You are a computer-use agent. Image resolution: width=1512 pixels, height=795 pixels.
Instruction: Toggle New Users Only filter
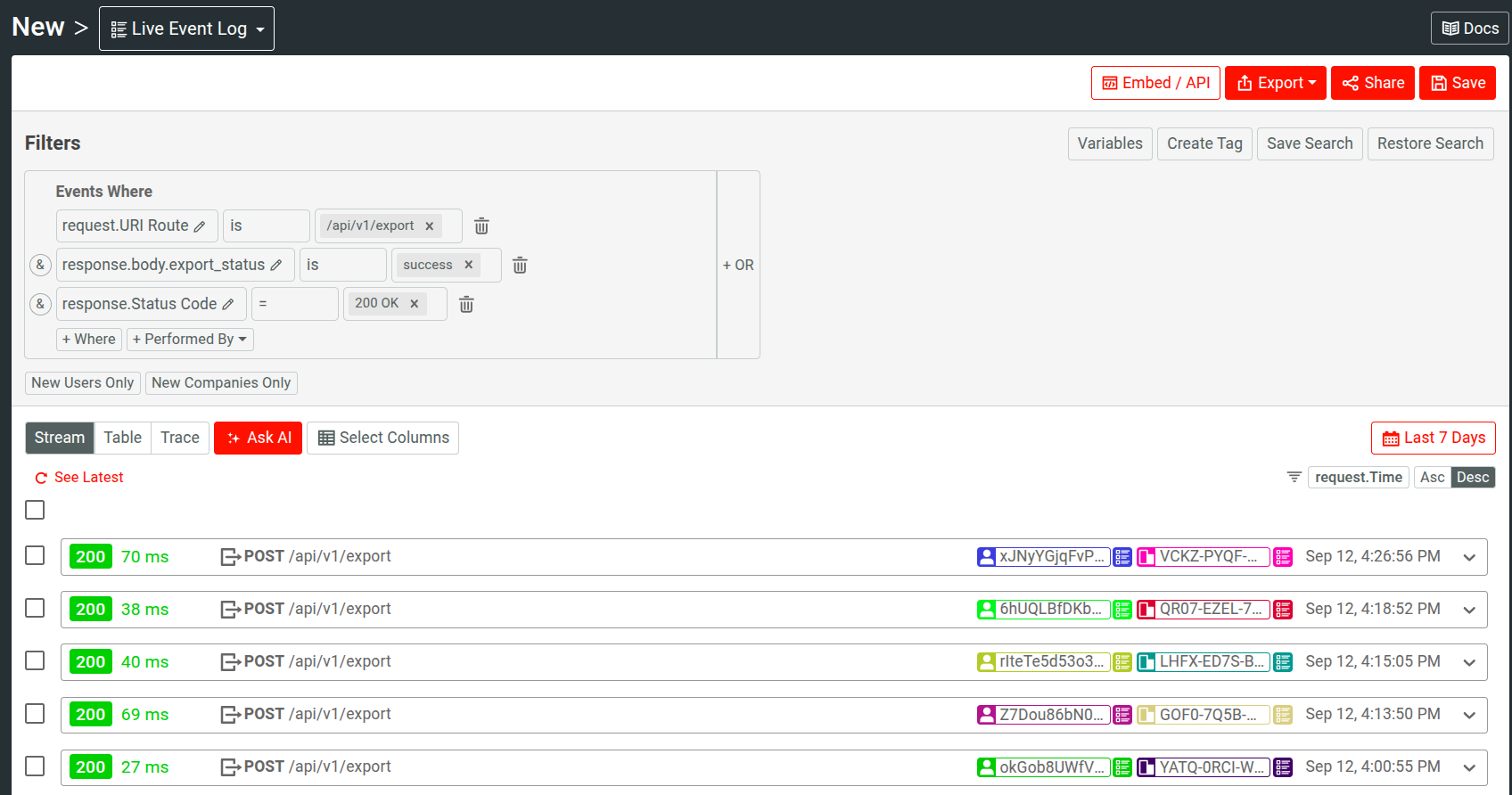click(82, 382)
